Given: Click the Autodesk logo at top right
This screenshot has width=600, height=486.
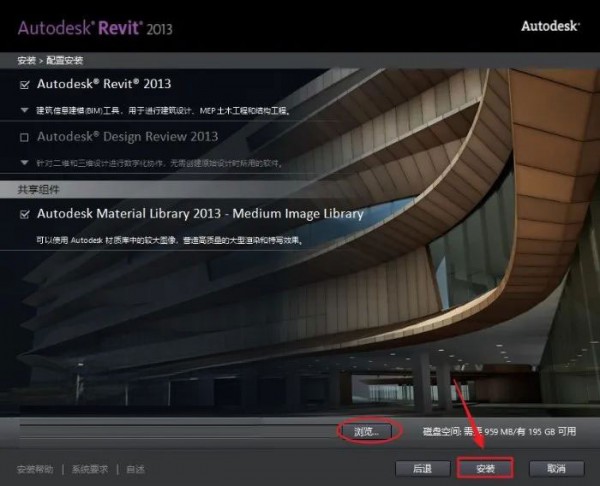Looking at the screenshot, I should (550, 26).
